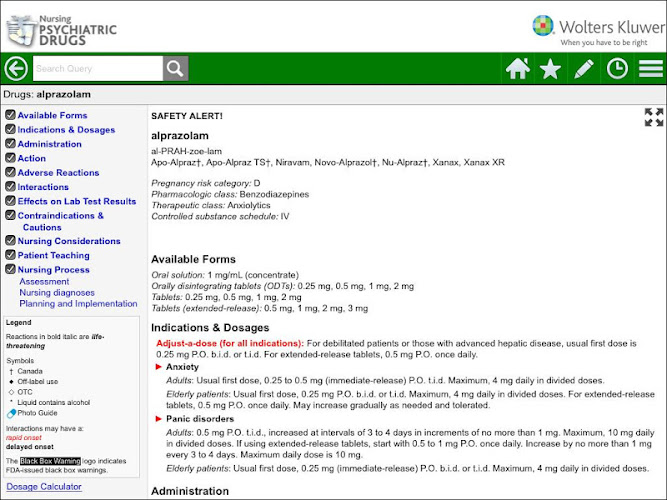
Task: Click the 'delayed onset' legend text
Action: point(30,447)
